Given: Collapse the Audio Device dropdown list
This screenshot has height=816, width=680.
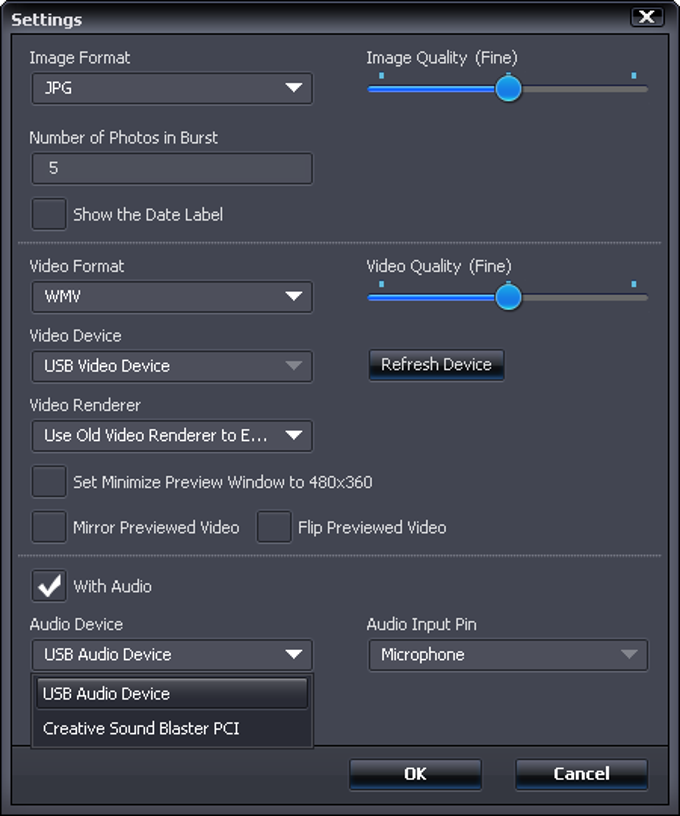Looking at the screenshot, I should (170, 654).
